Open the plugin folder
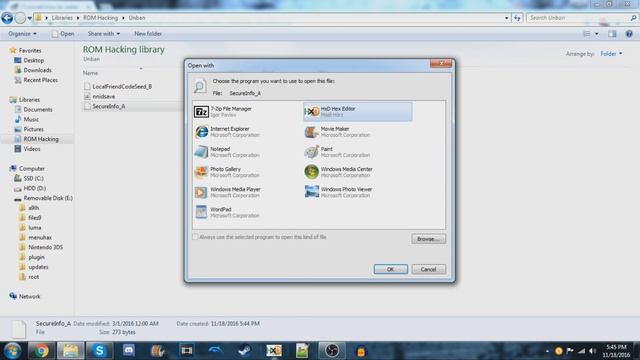 (36, 257)
